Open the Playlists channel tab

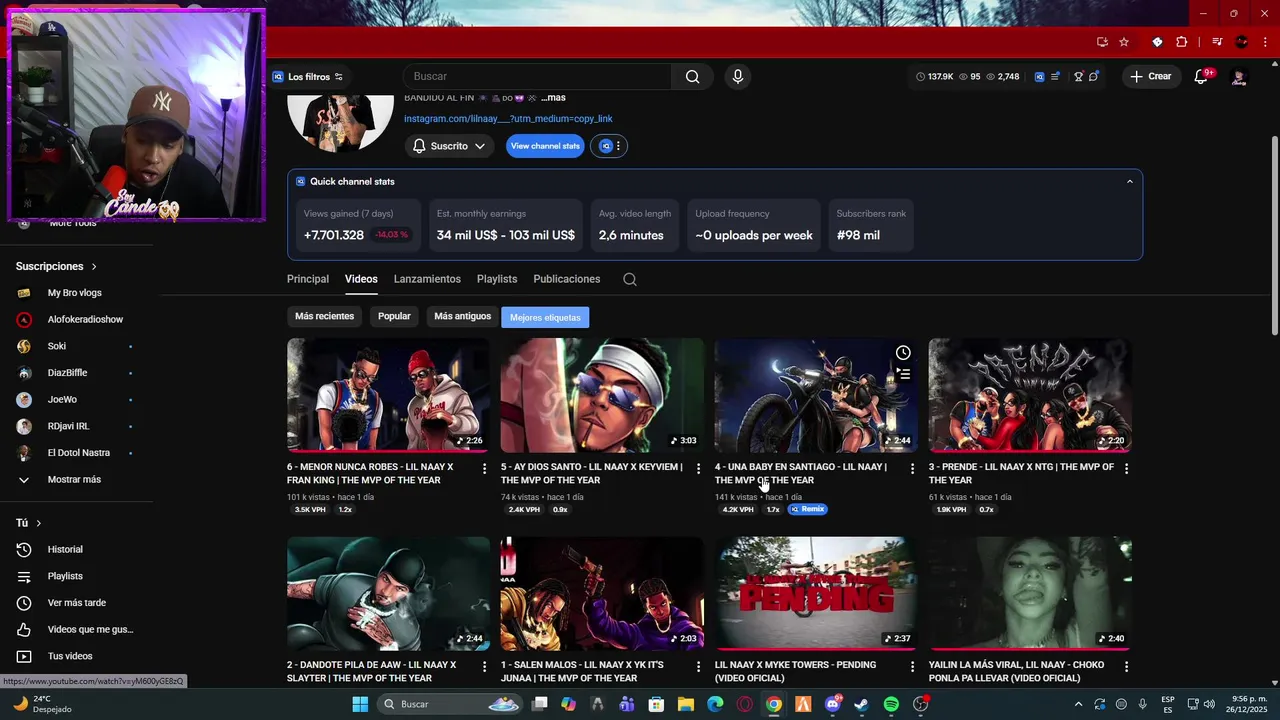click(497, 279)
